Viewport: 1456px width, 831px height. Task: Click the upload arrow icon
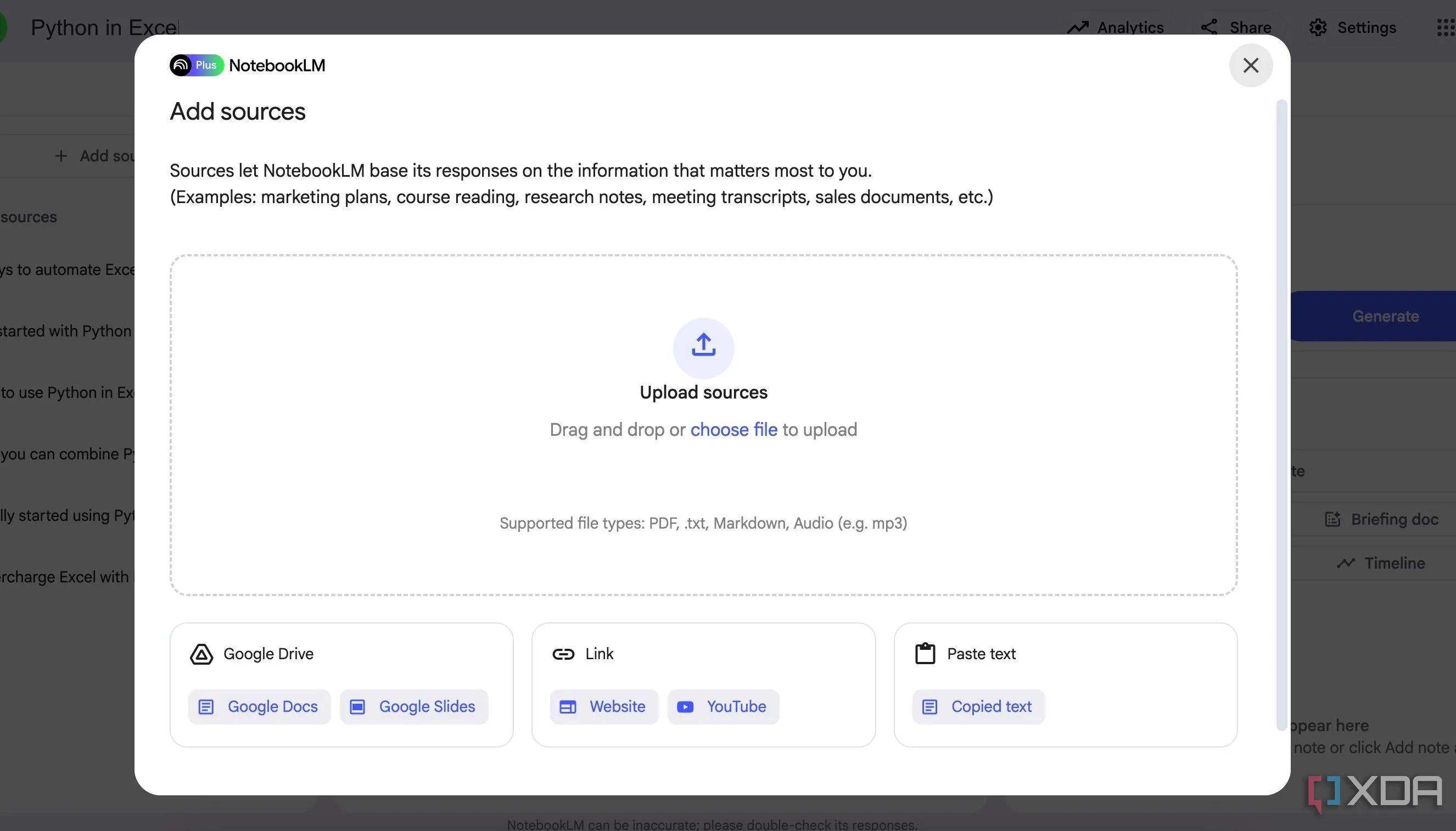coord(703,346)
